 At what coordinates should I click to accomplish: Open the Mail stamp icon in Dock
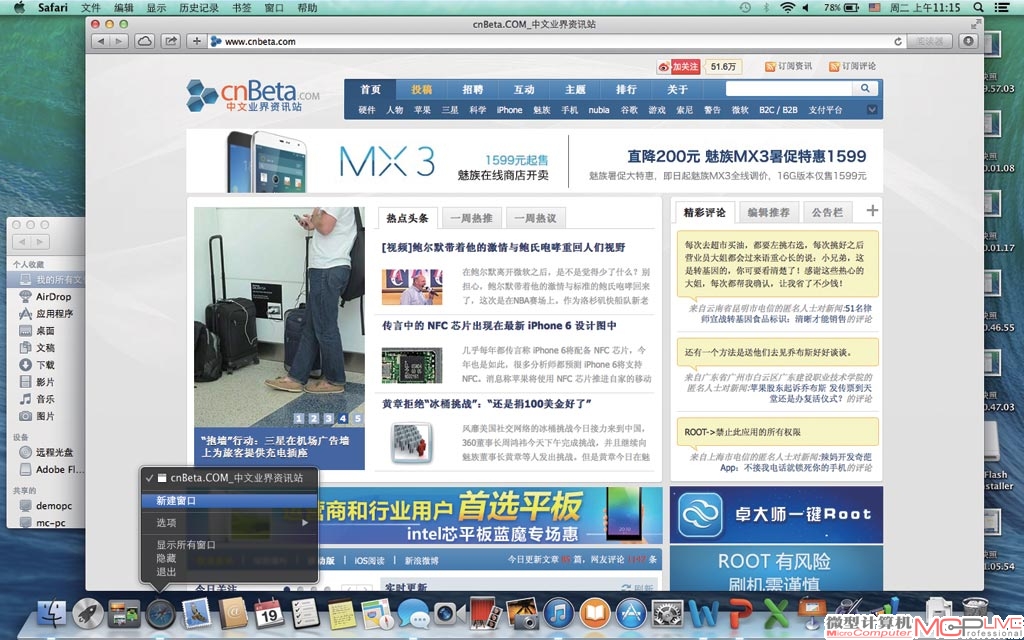click(x=197, y=613)
